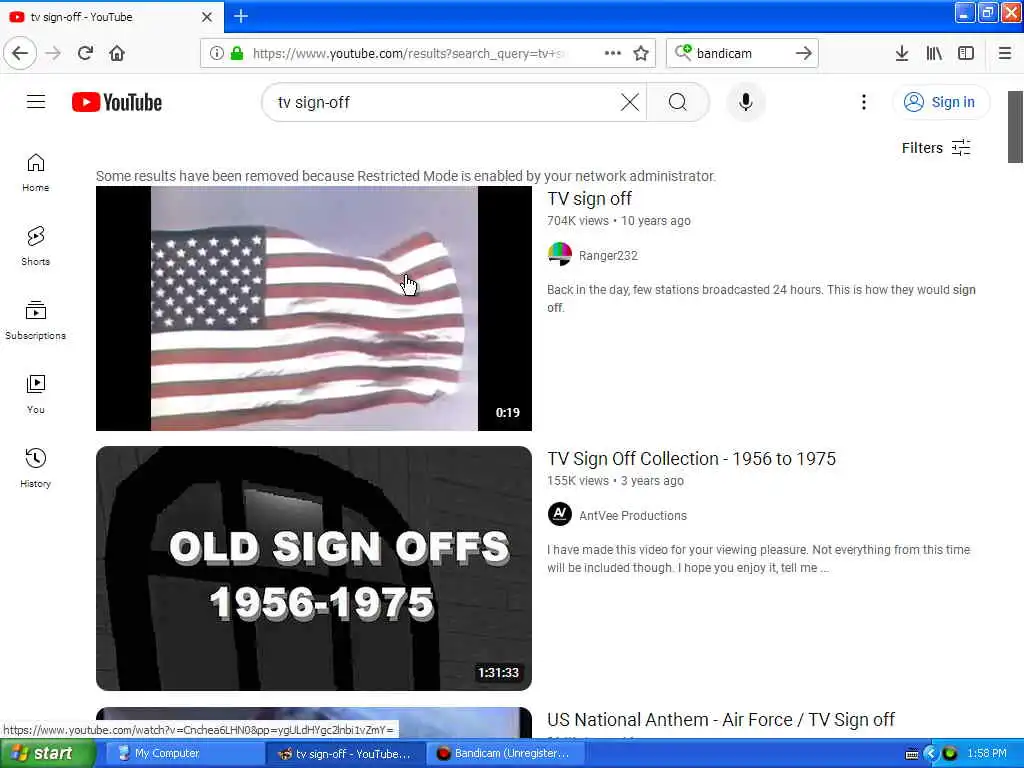Open YouTube settings three-dot menu
This screenshot has height=768, width=1024.
(863, 102)
